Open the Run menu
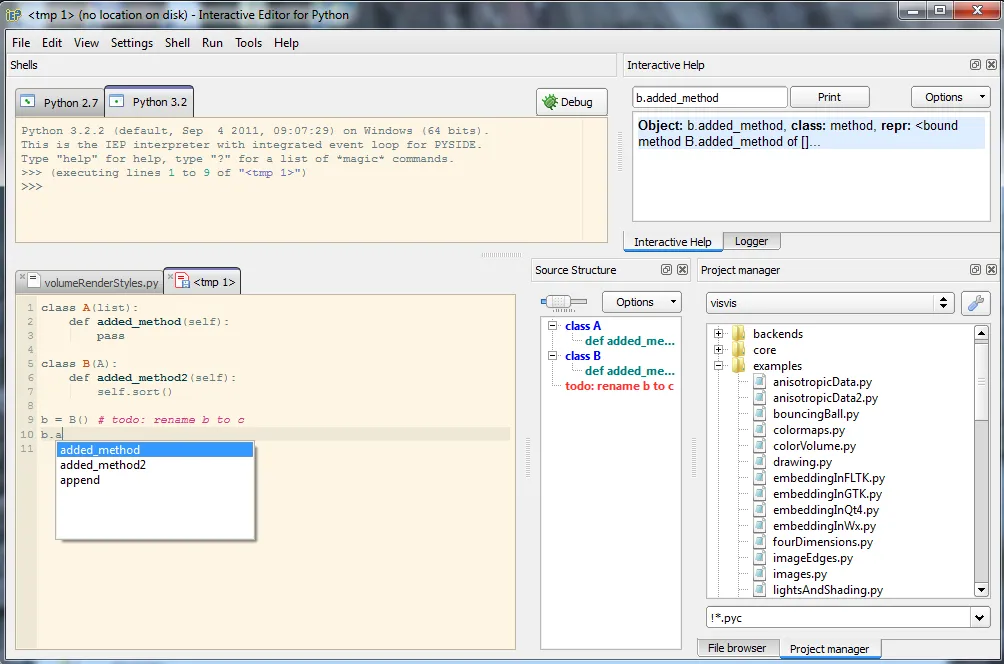This screenshot has width=1004, height=664. pos(212,43)
